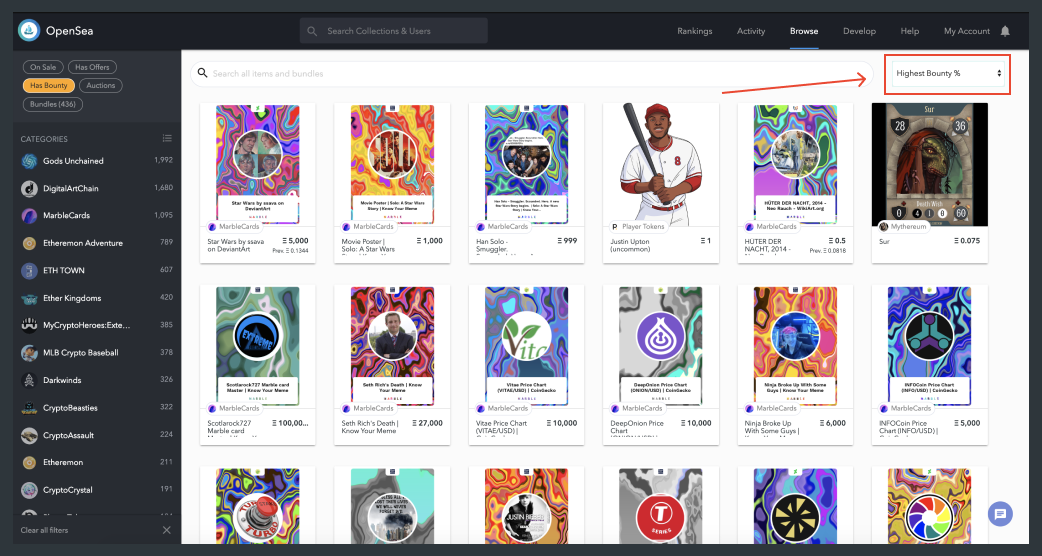The image size is (1042, 556).
Task: Click the 1,992 count beside Gods Unchained
Action: pyautogui.click(x=163, y=160)
